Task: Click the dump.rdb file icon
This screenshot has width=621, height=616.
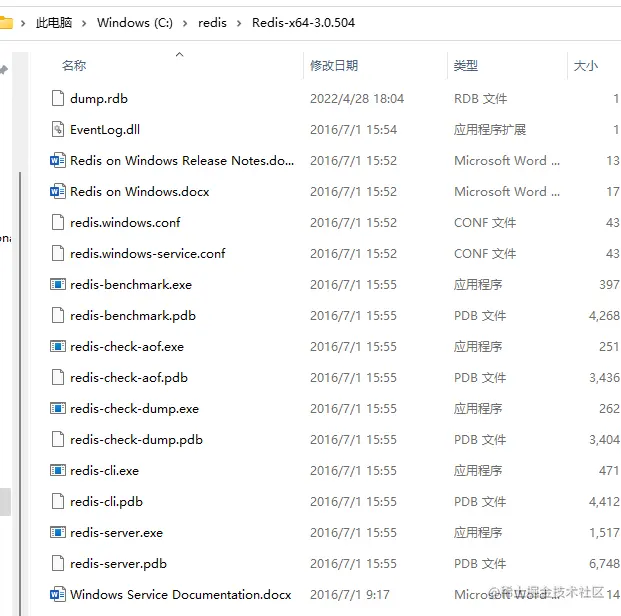Action: coord(58,98)
